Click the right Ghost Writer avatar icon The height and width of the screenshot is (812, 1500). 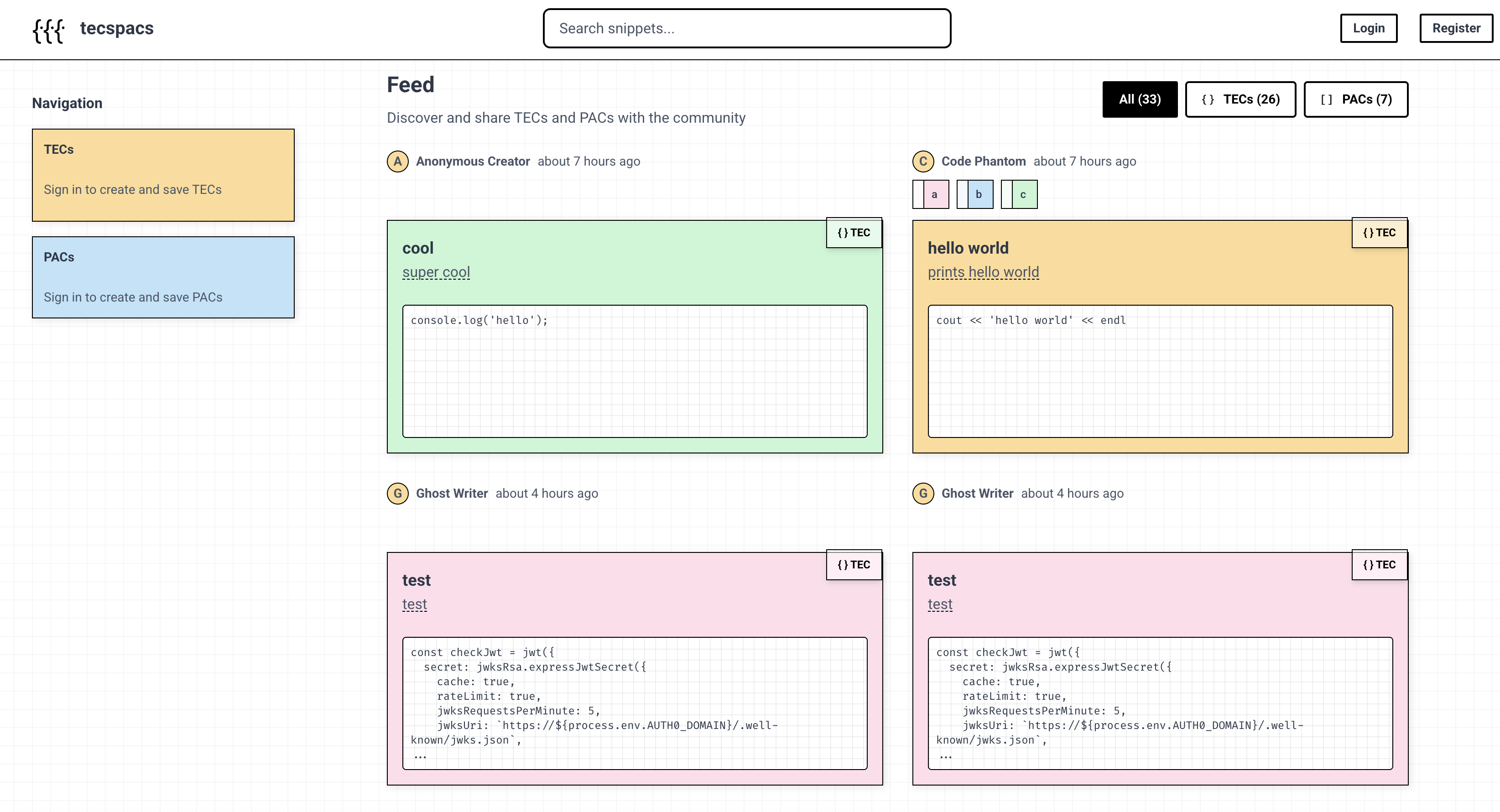click(923, 494)
